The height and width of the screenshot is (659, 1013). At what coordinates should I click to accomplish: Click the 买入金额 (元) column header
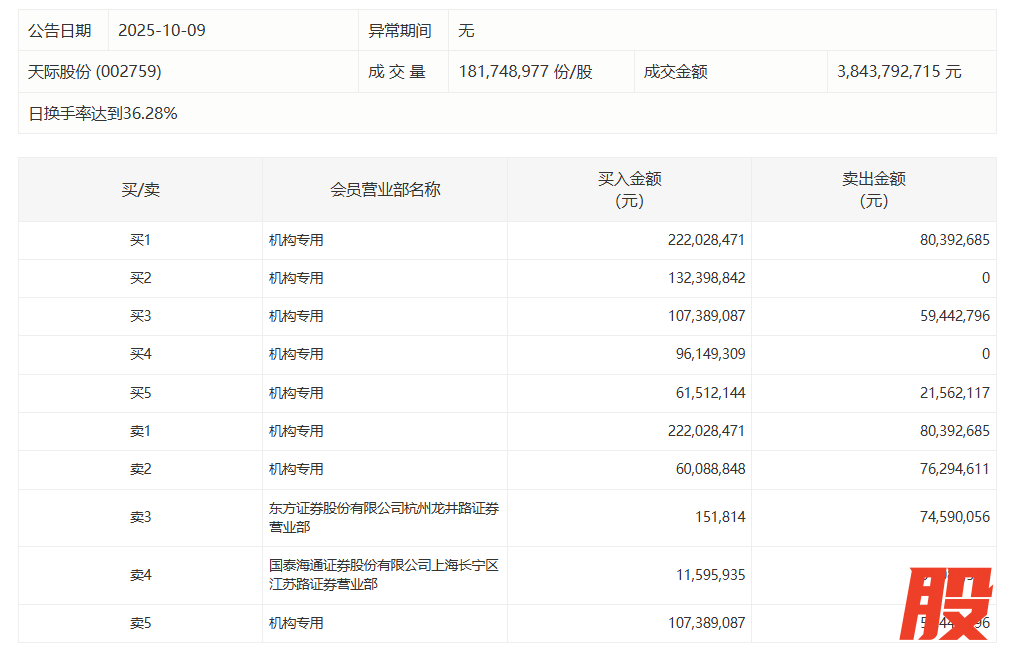pyautogui.click(x=629, y=190)
